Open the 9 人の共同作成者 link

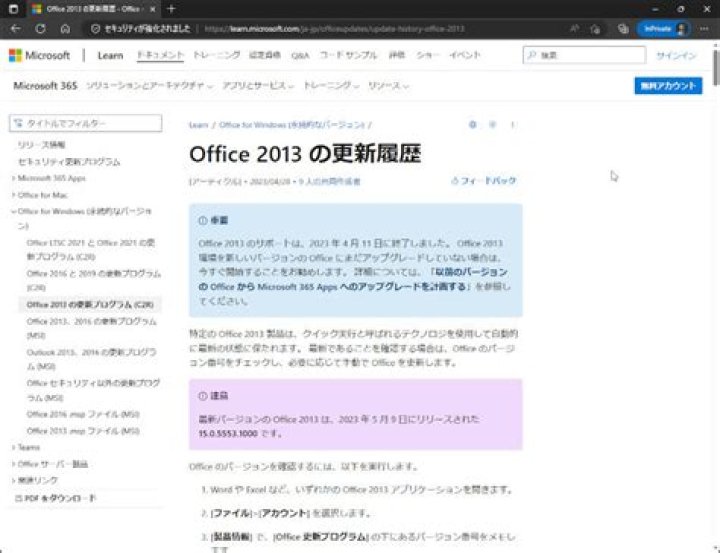point(329,181)
